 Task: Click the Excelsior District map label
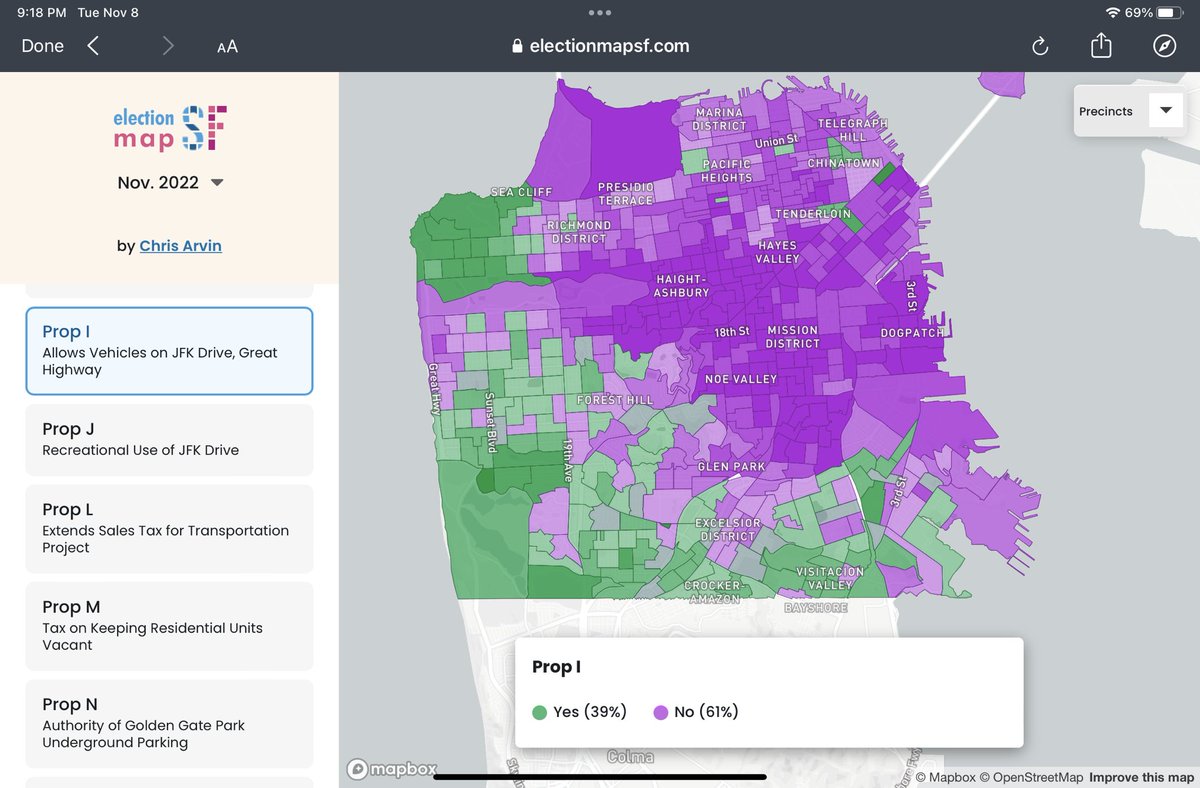click(728, 530)
